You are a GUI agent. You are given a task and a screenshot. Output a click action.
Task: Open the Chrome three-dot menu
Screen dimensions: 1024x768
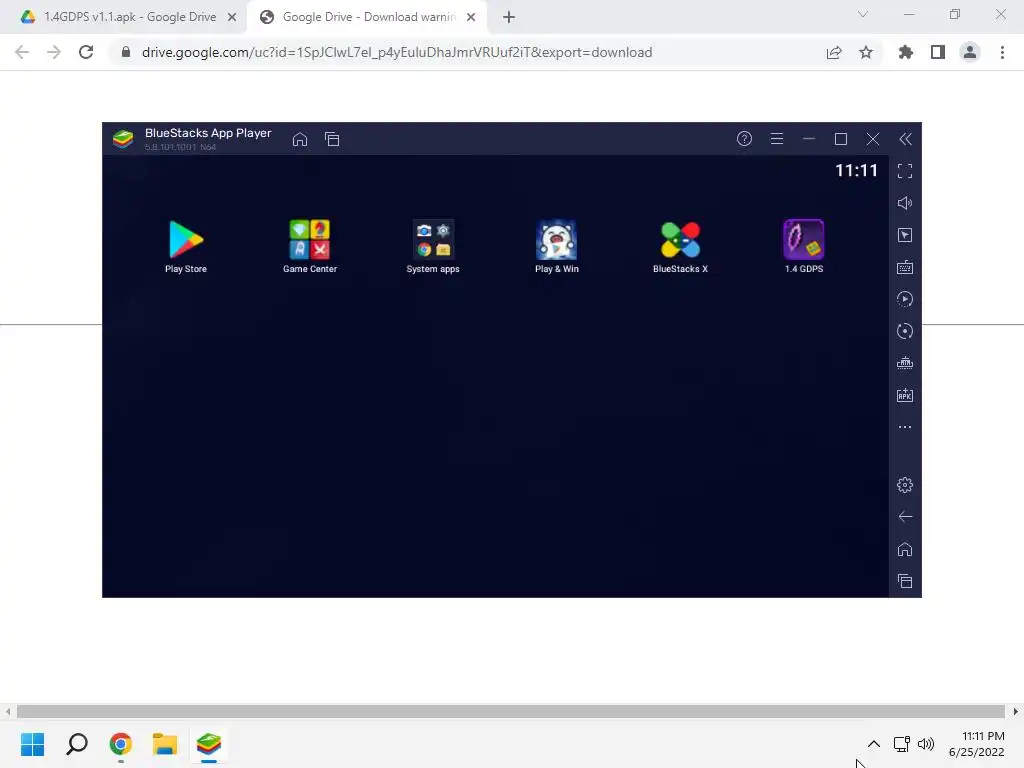pos(1002,52)
